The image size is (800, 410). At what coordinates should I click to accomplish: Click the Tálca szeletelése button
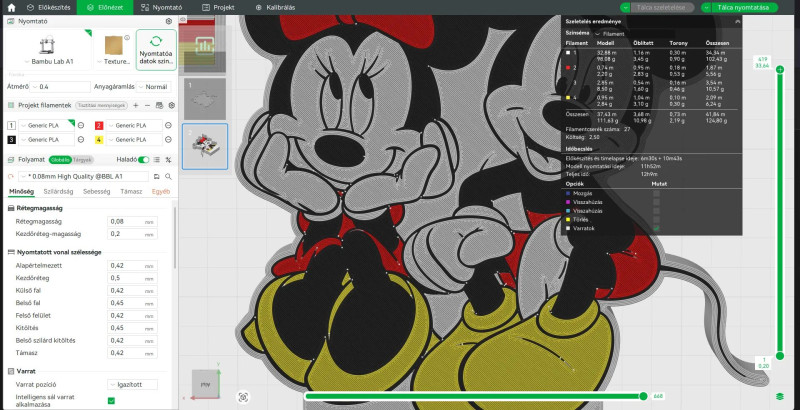click(x=661, y=8)
